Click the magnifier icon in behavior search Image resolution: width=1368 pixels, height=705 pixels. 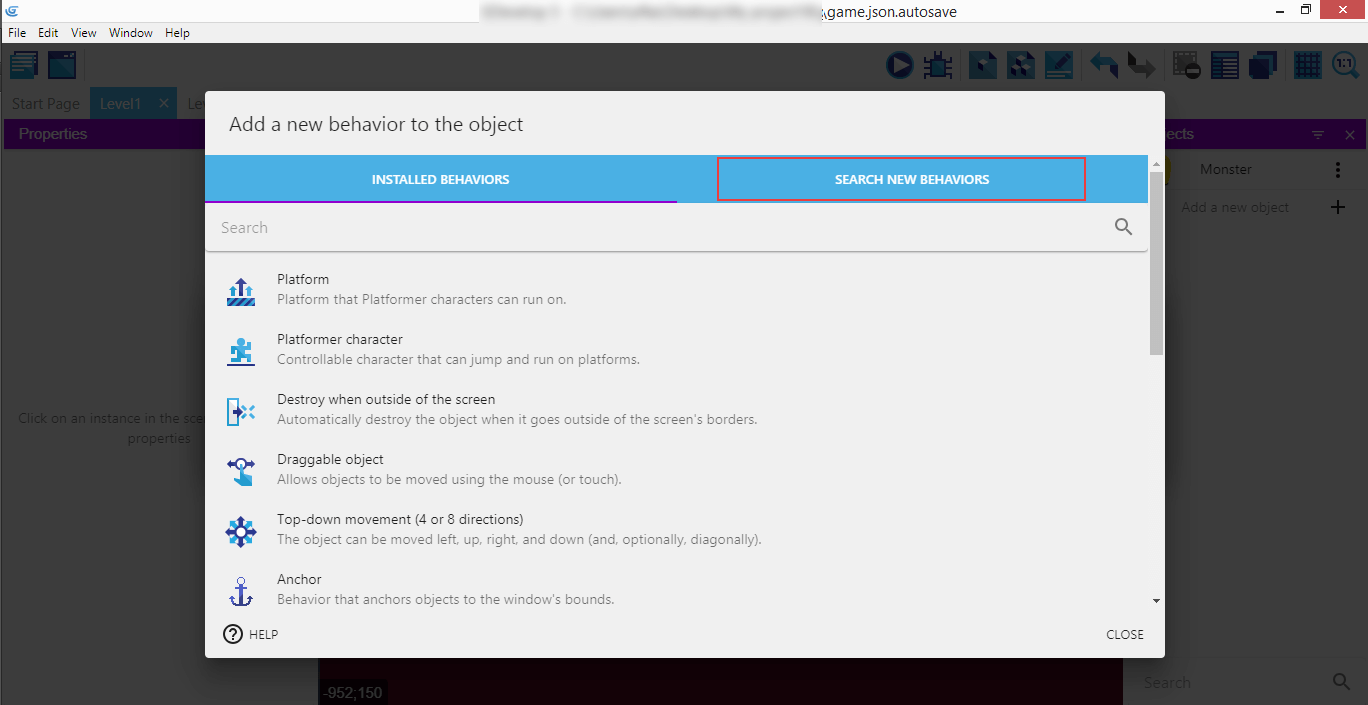pos(1123,227)
